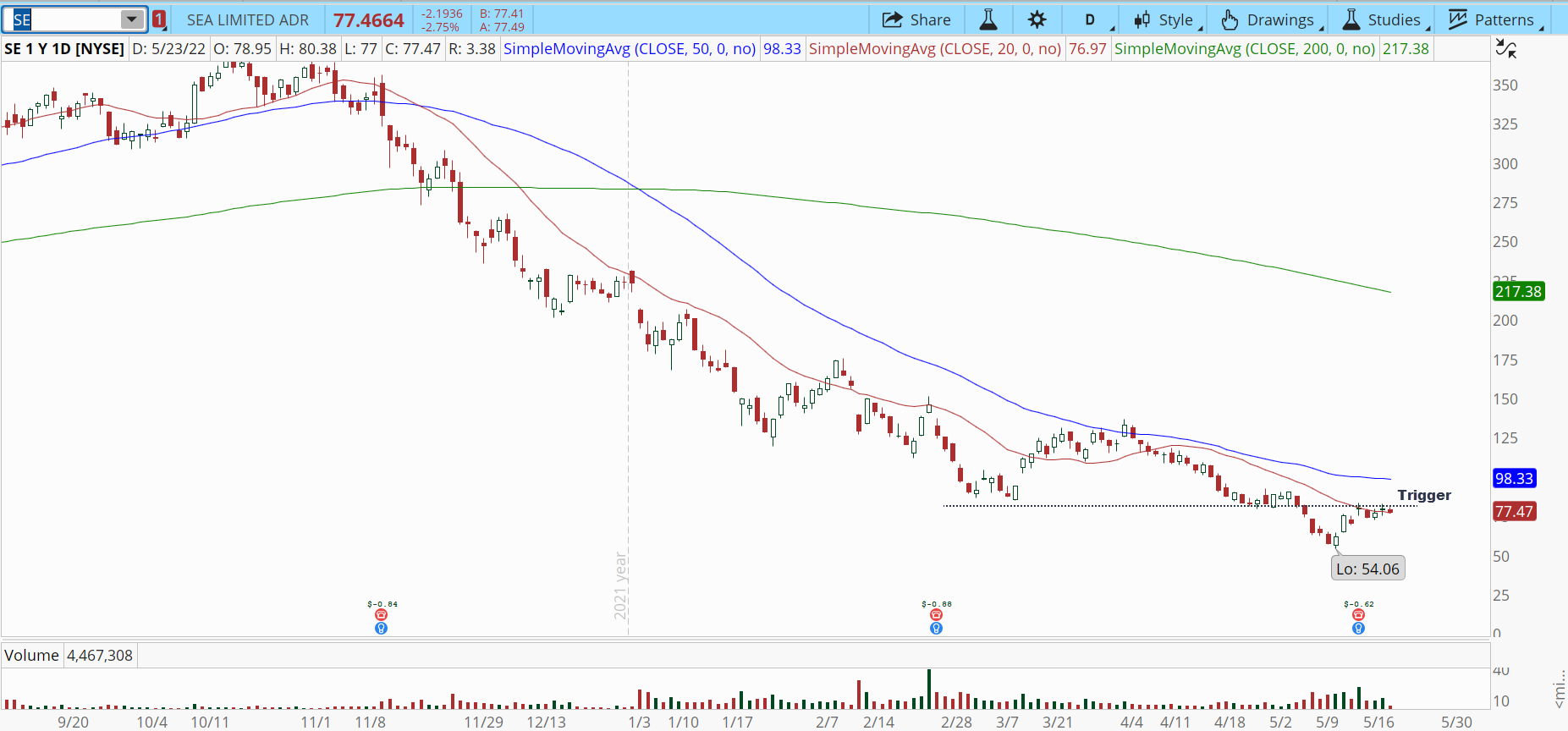Click the $-0.62 earnings amount
This screenshot has width=1568, height=731.
coord(1359,604)
